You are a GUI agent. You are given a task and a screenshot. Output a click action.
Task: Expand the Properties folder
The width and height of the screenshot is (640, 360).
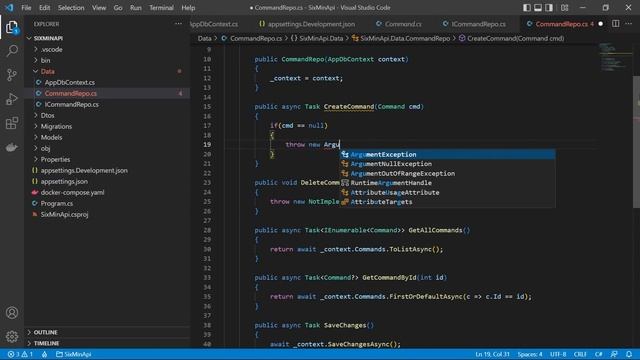point(55,160)
